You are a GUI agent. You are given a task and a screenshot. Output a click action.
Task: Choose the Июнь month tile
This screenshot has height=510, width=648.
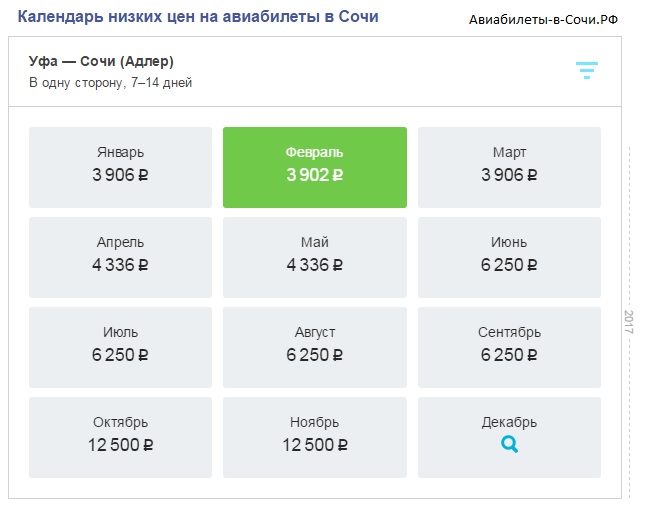509,257
